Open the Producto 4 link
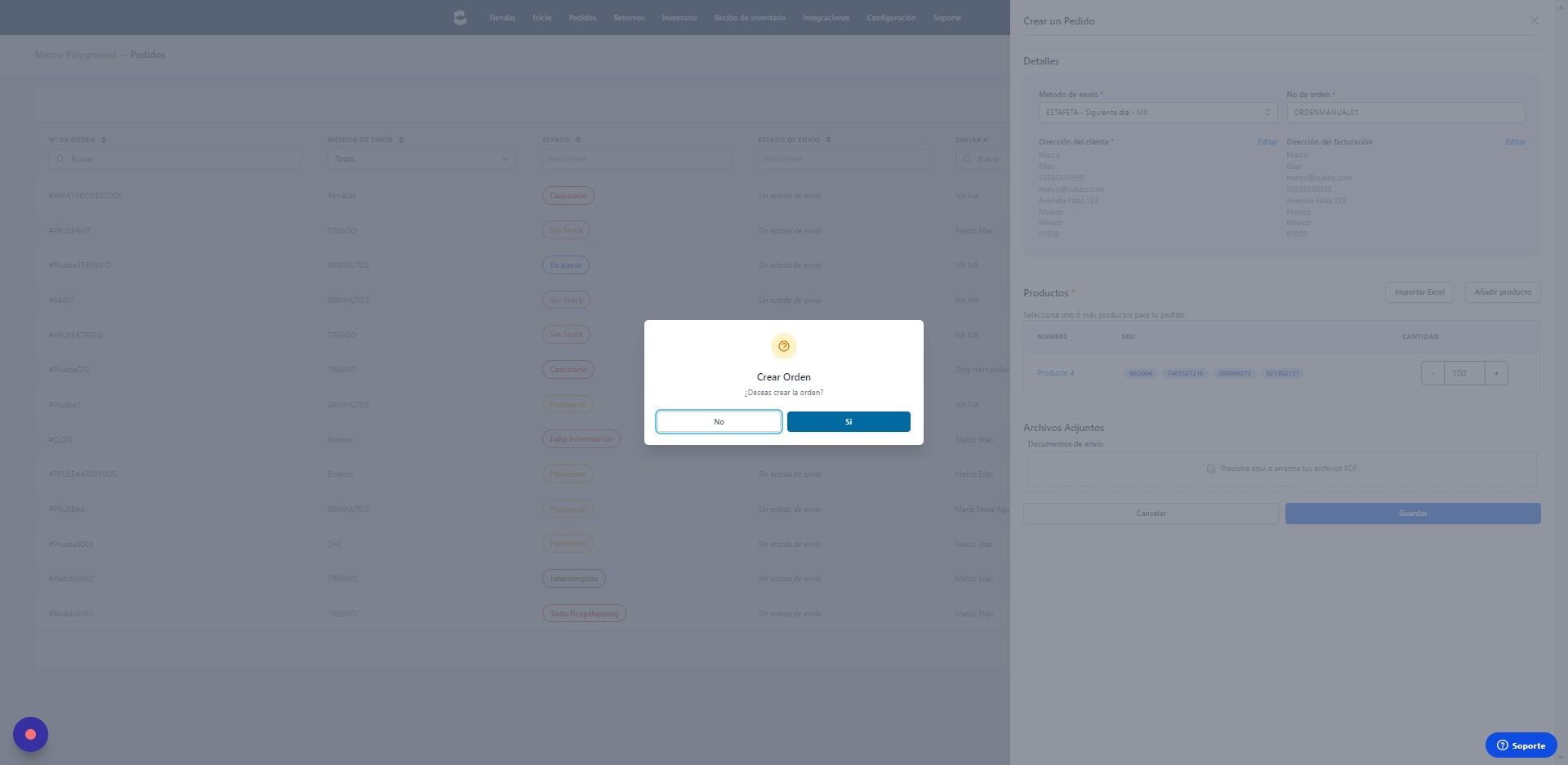 1056,372
